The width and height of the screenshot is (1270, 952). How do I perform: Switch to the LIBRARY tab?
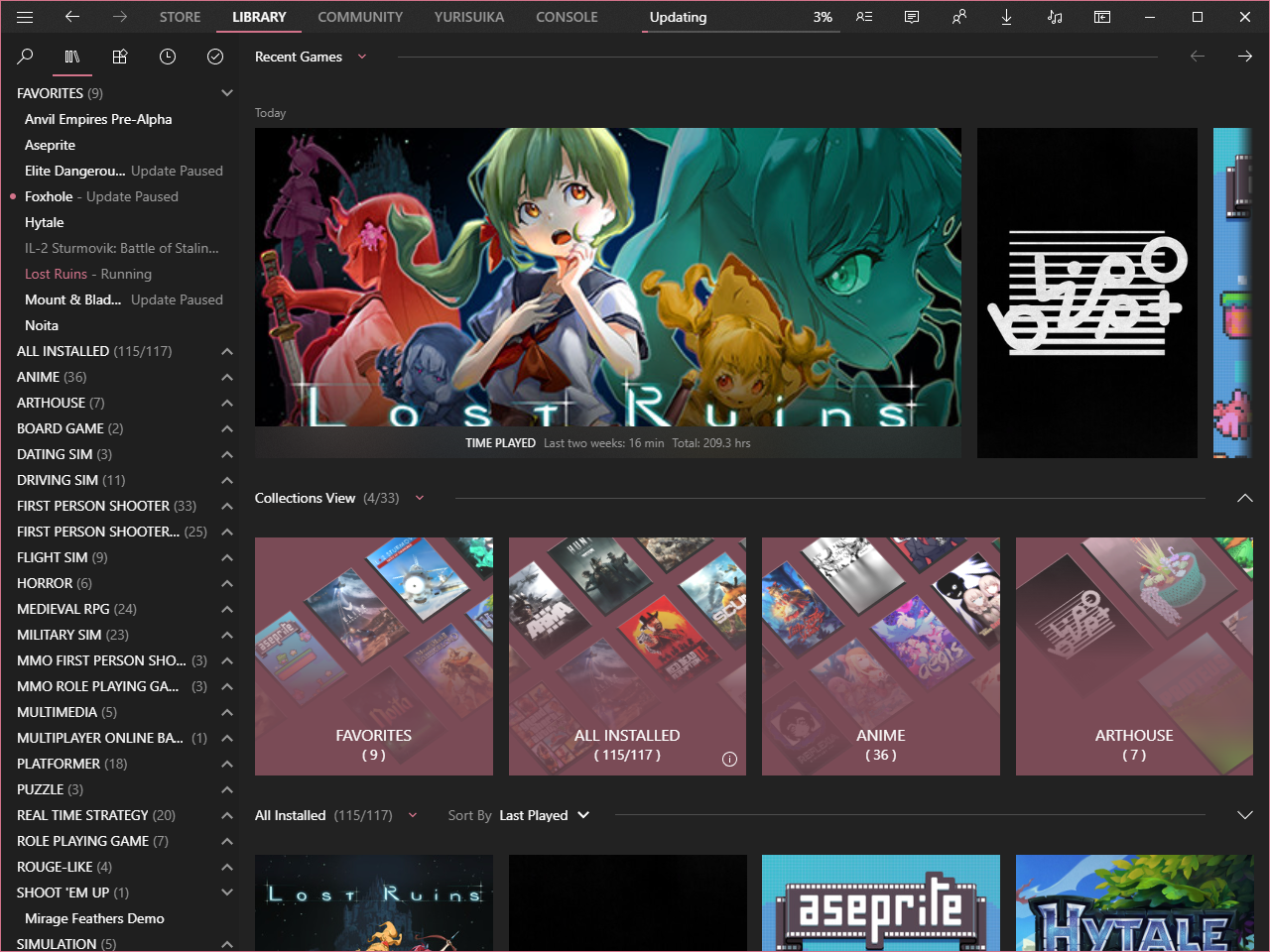click(x=259, y=17)
